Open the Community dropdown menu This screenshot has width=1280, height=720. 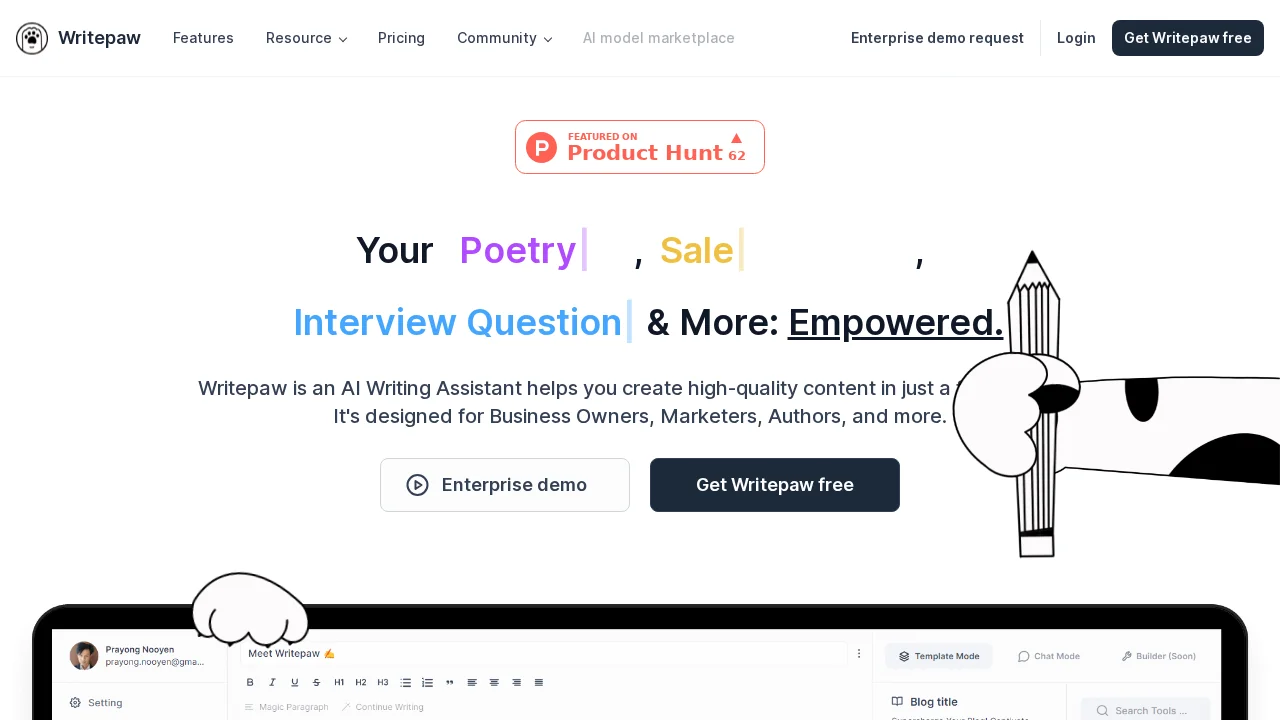(x=504, y=38)
